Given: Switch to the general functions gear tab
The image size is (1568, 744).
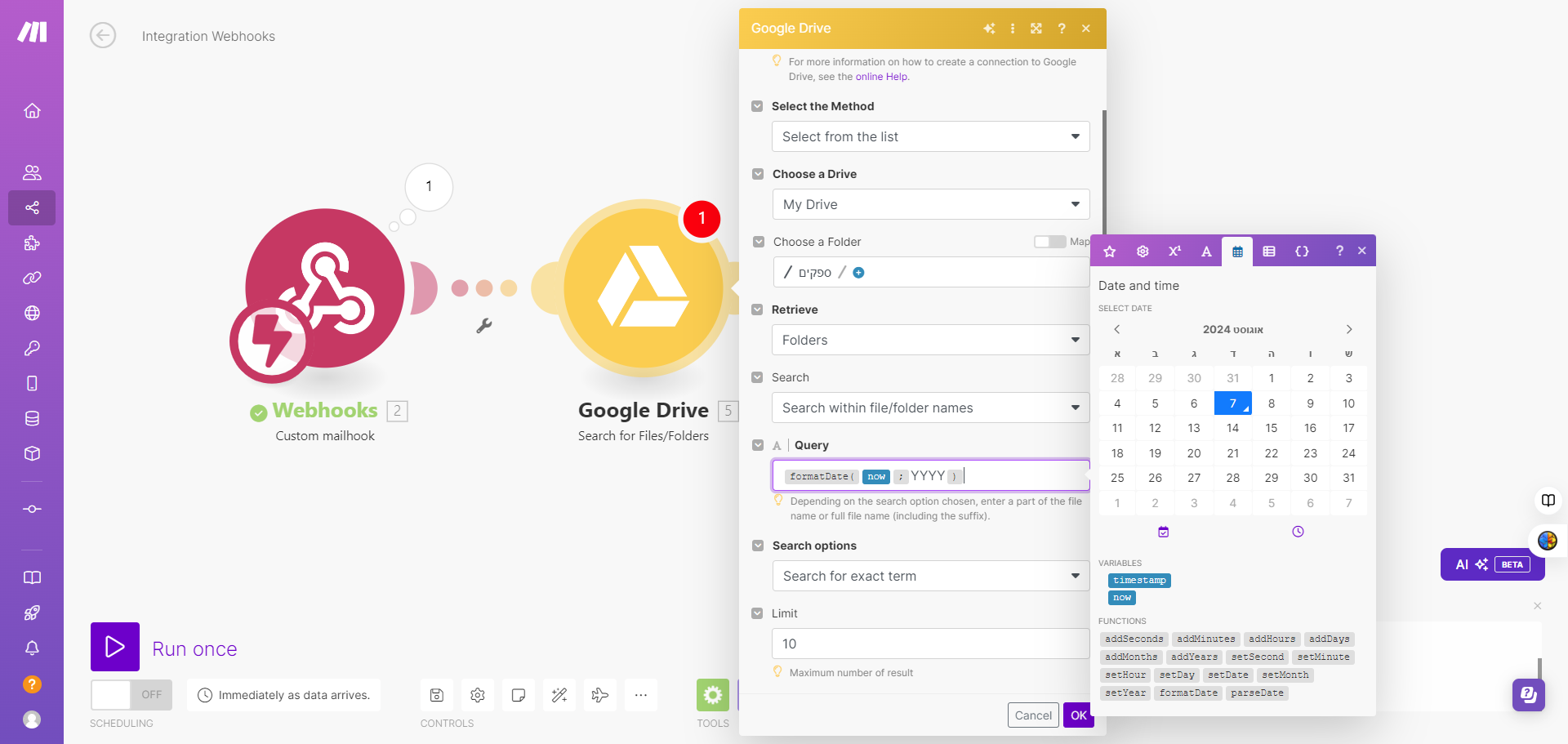Looking at the screenshot, I should tap(1143, 252).
